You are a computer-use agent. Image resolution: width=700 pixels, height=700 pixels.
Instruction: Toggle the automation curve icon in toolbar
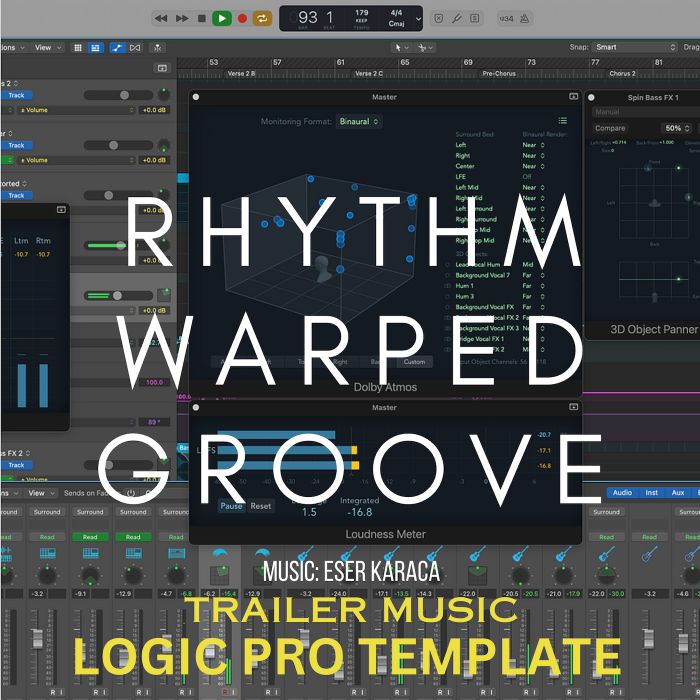click(x=117, y=48)
